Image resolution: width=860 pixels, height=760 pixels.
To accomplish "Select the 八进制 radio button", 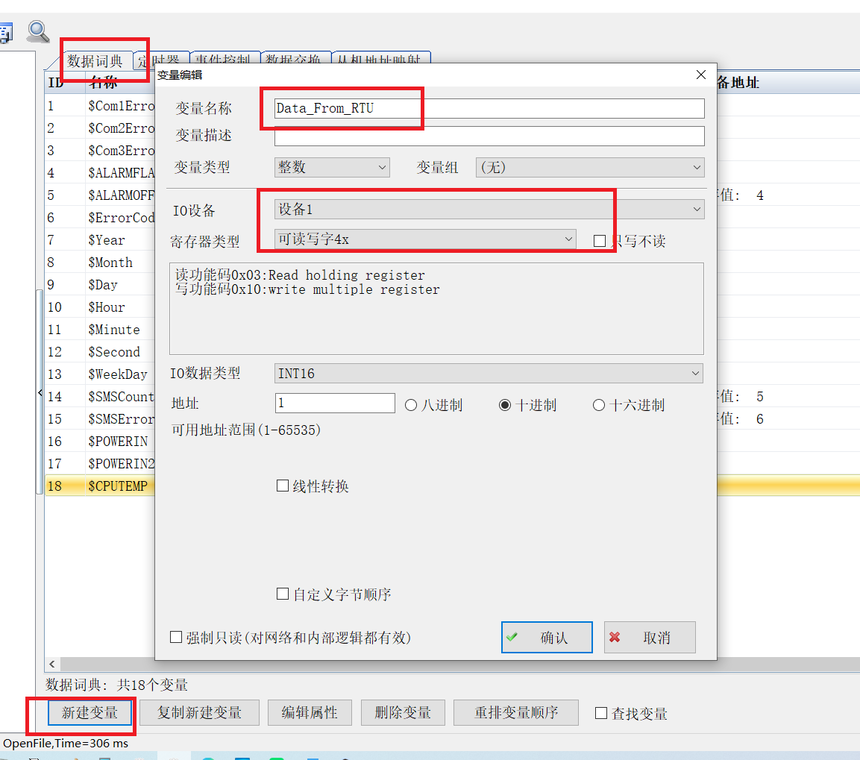I will [411, 405].
